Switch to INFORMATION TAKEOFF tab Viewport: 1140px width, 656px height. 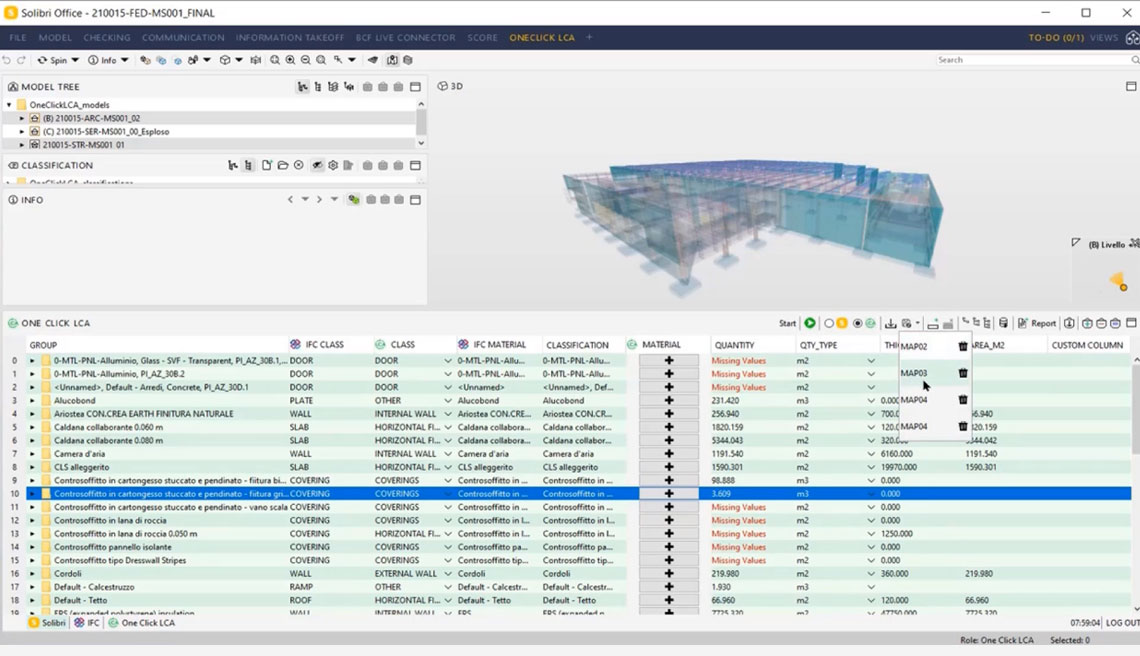click(x=290, y=37)
